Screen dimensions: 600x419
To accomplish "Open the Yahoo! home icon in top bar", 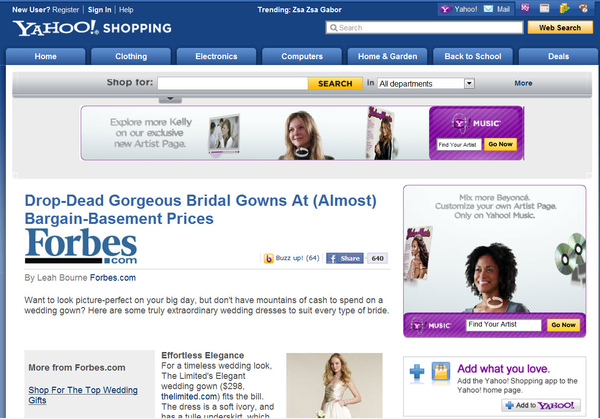I will 445,9.
